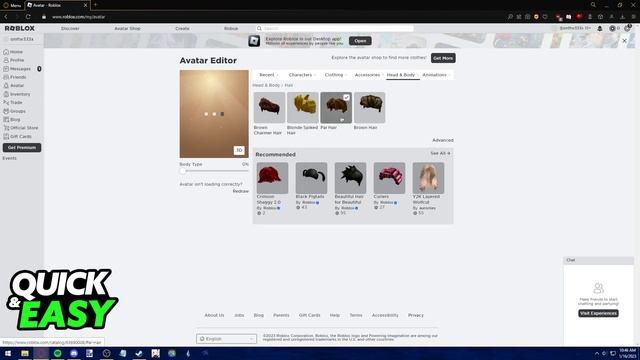Open File Explorer from the taskbar
The image size is (640, 360).
click(25, 353)
